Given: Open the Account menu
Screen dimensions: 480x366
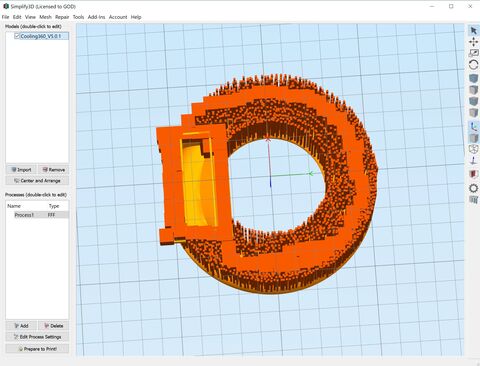Looking at the screenshot, I should click(x=118, y=17).
